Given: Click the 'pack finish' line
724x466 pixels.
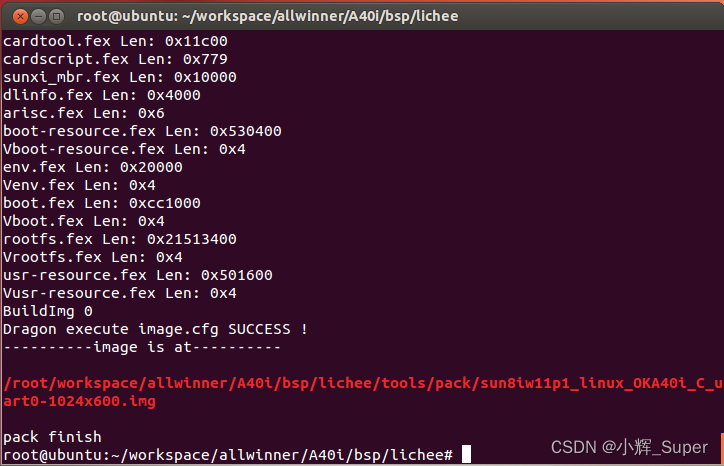Looking at the screenshot, I should point(52,437).
